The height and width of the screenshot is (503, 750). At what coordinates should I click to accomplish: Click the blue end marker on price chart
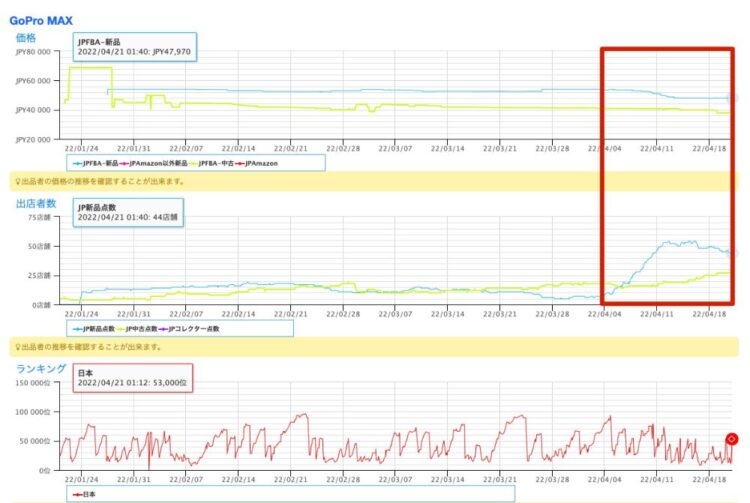pos(732,98)
